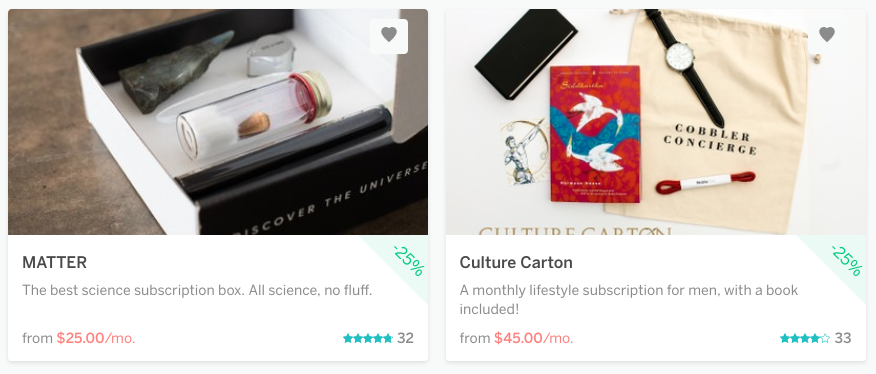Image resolution: width=876 pixels, height=374 pixels.
Task: Open the Culture Carton product photo
Action: pyautogui.click(x=656, y=122)
